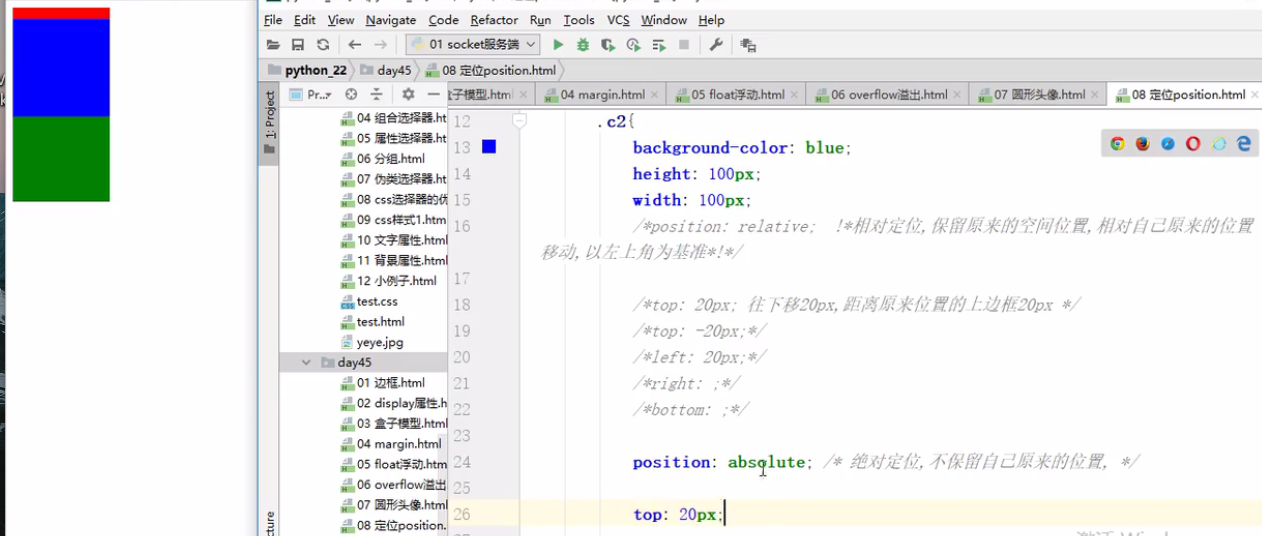1262x536 pixels.
Task: Open page in Firefox browser icon
Action: [1143, 144]
